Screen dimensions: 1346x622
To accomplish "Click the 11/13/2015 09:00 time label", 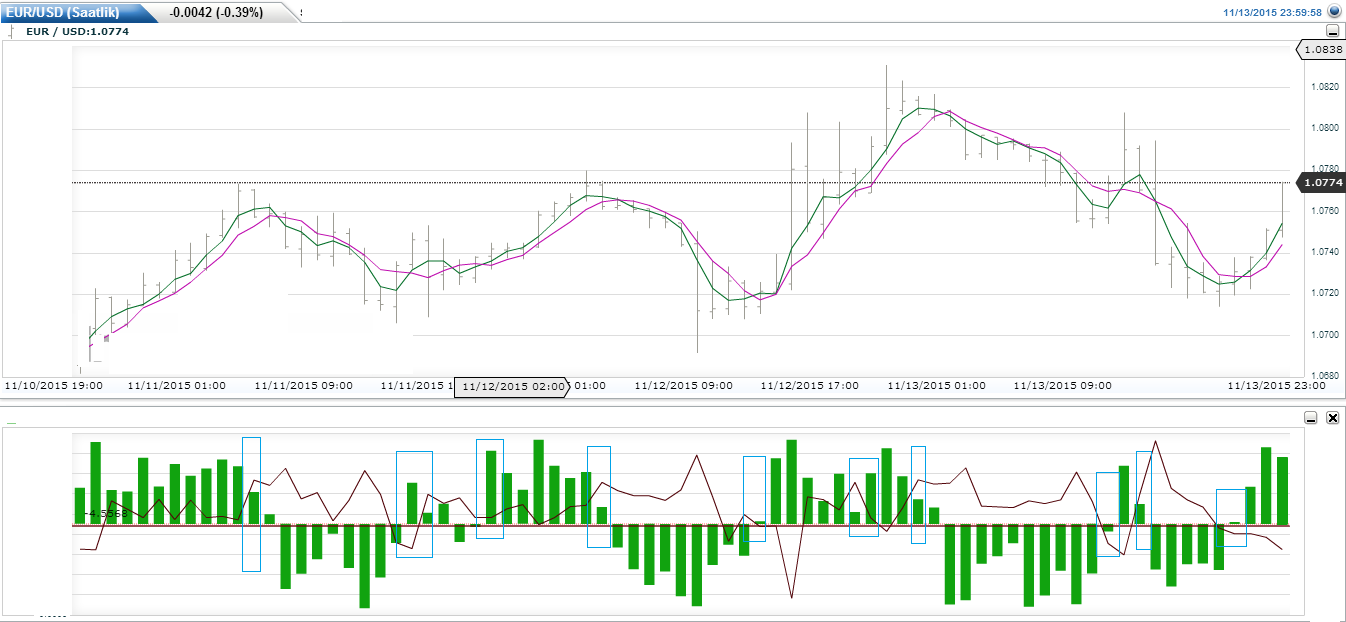I will tap(1063, 385).
